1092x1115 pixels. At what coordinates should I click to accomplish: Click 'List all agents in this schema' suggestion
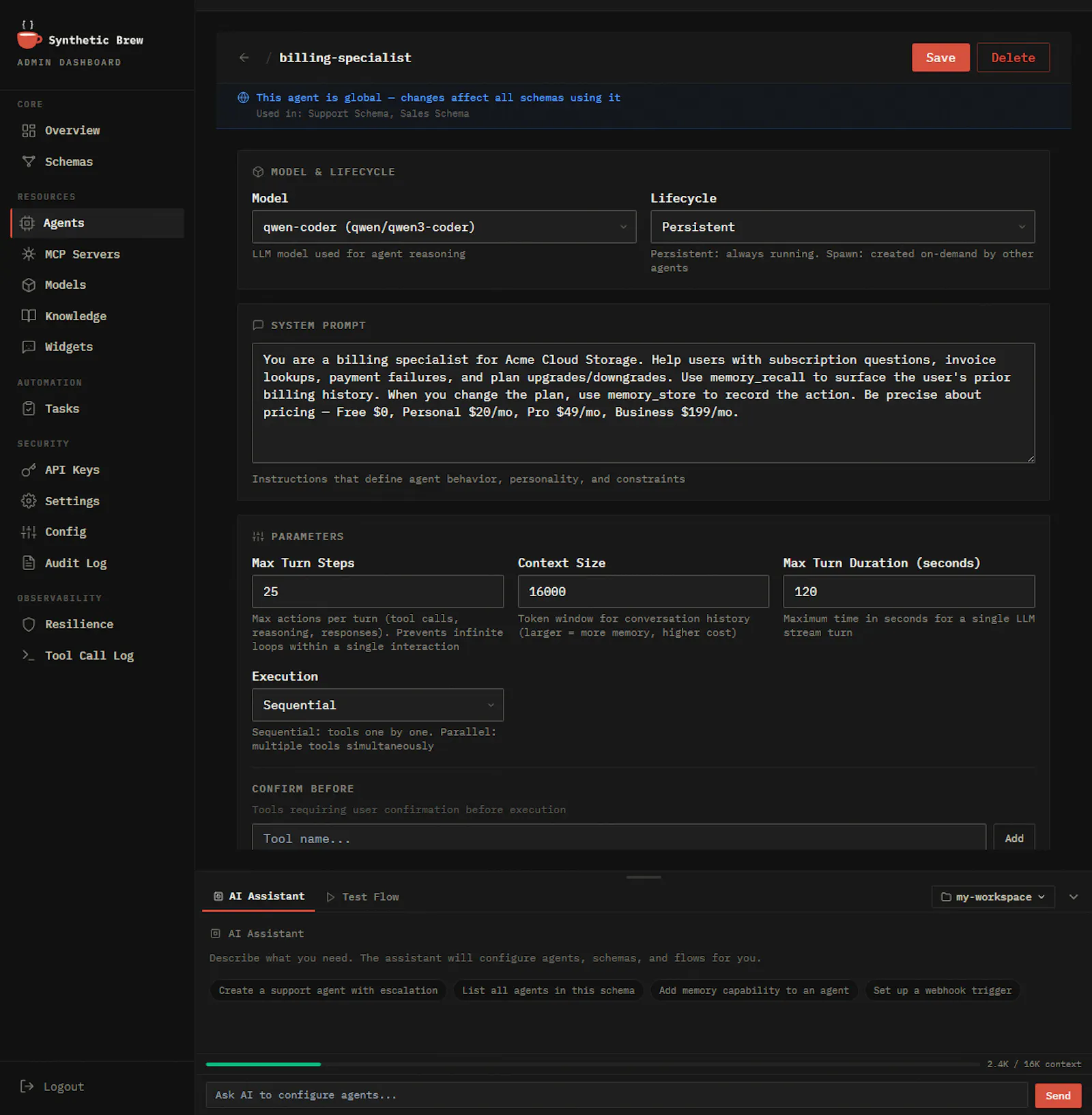coord(548,991)
